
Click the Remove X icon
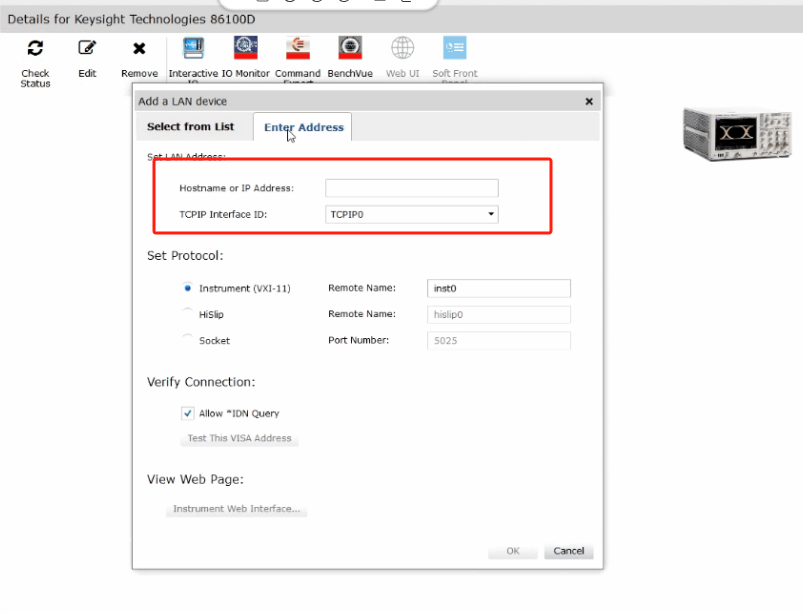pos(139,48)
